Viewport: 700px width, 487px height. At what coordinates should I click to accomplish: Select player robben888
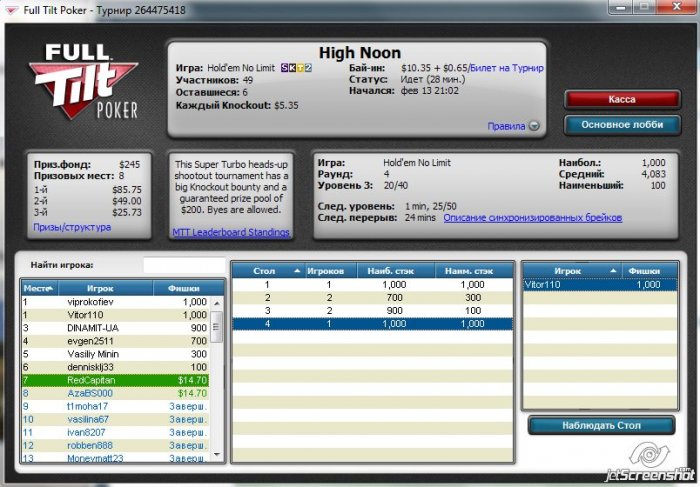coord(115,445)
